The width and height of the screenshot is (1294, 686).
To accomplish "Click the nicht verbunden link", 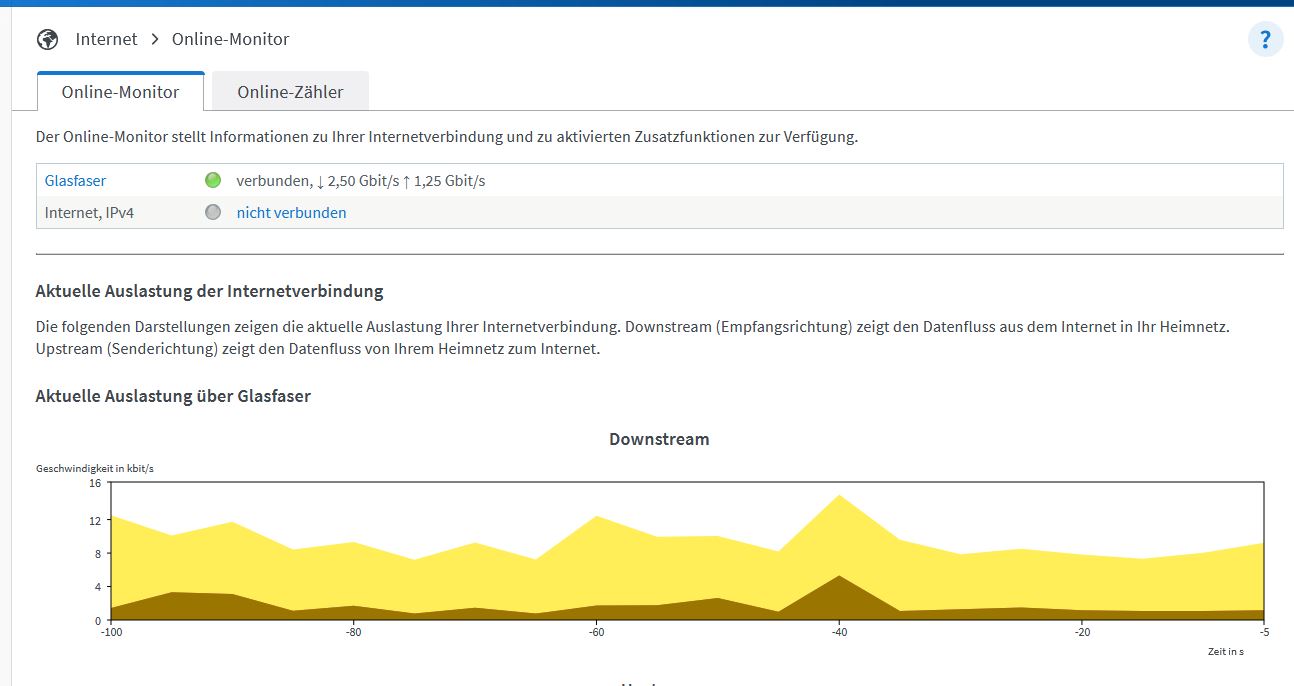I will tap(291, 212).
